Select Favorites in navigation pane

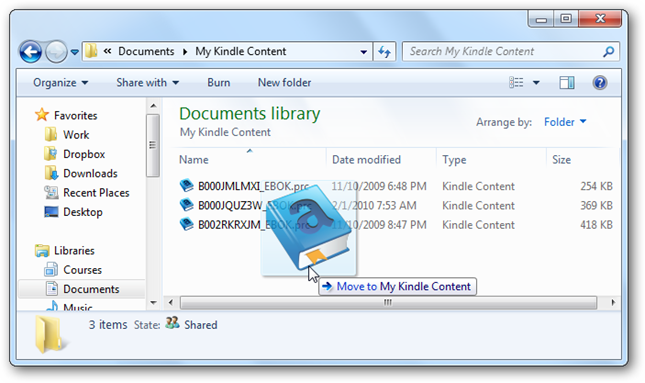(76, 116)
